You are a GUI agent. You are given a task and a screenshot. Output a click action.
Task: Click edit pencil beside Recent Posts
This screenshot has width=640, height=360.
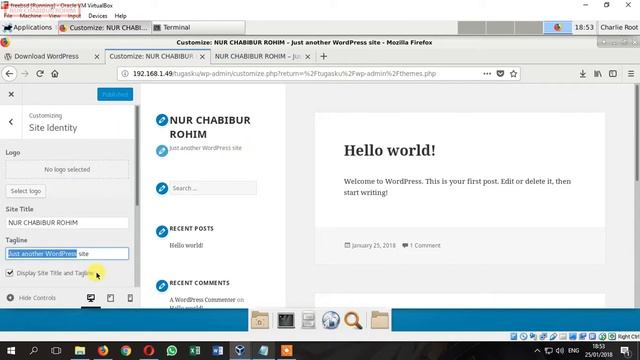click(x=162, y=231)
